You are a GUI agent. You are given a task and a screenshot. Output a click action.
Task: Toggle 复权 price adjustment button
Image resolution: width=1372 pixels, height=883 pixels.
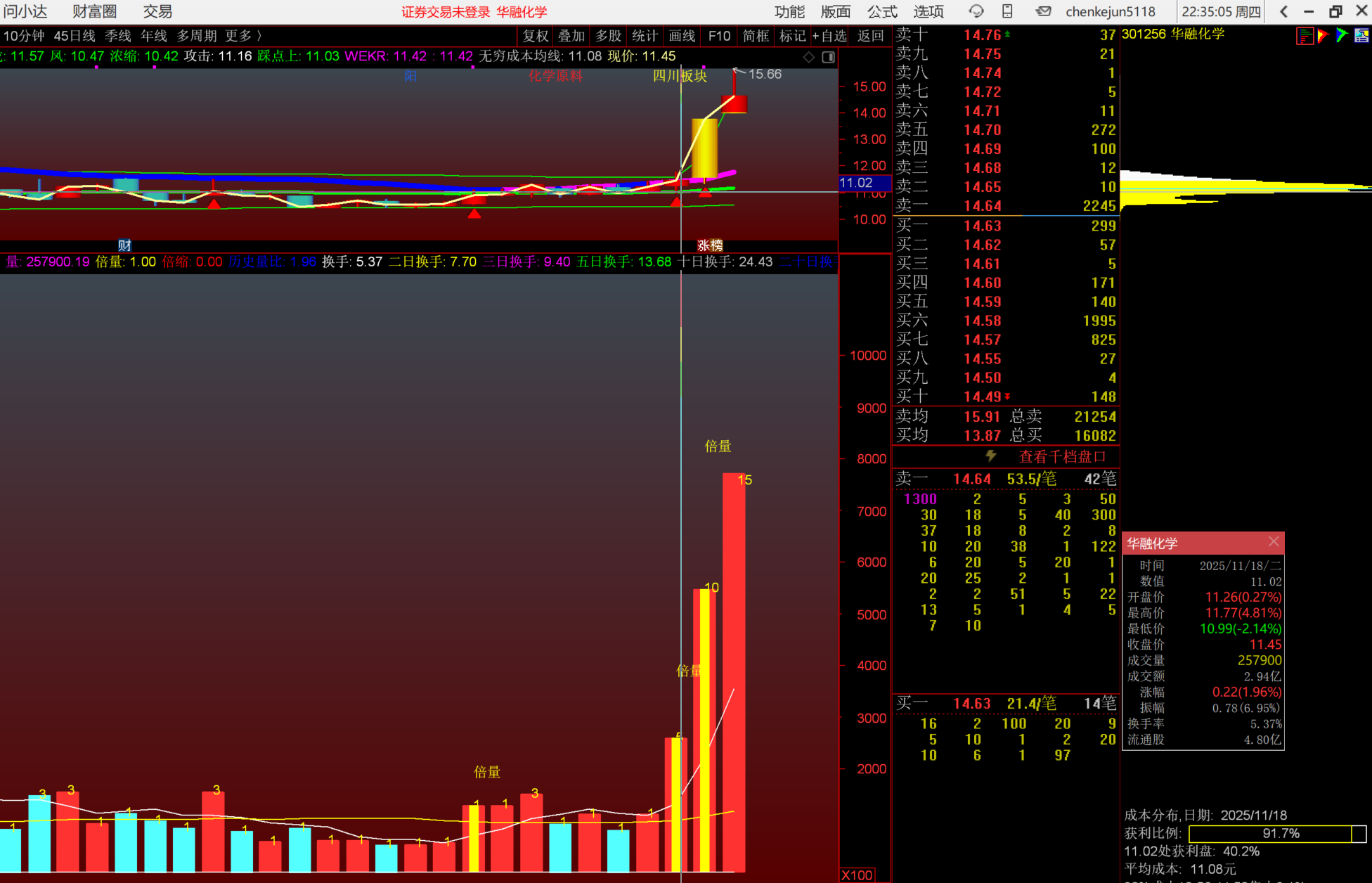(x=535, y=36)
